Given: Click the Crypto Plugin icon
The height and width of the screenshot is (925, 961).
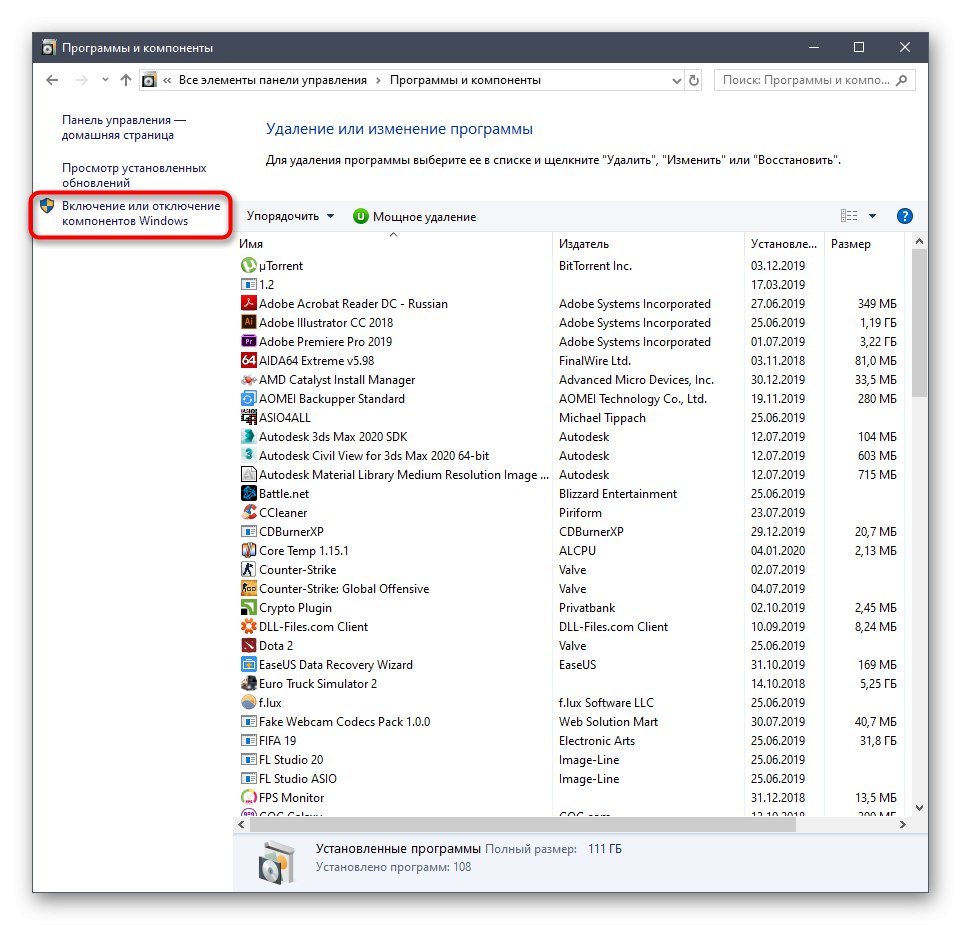Looking at the screenshot, I should click(x=248, y=607).
